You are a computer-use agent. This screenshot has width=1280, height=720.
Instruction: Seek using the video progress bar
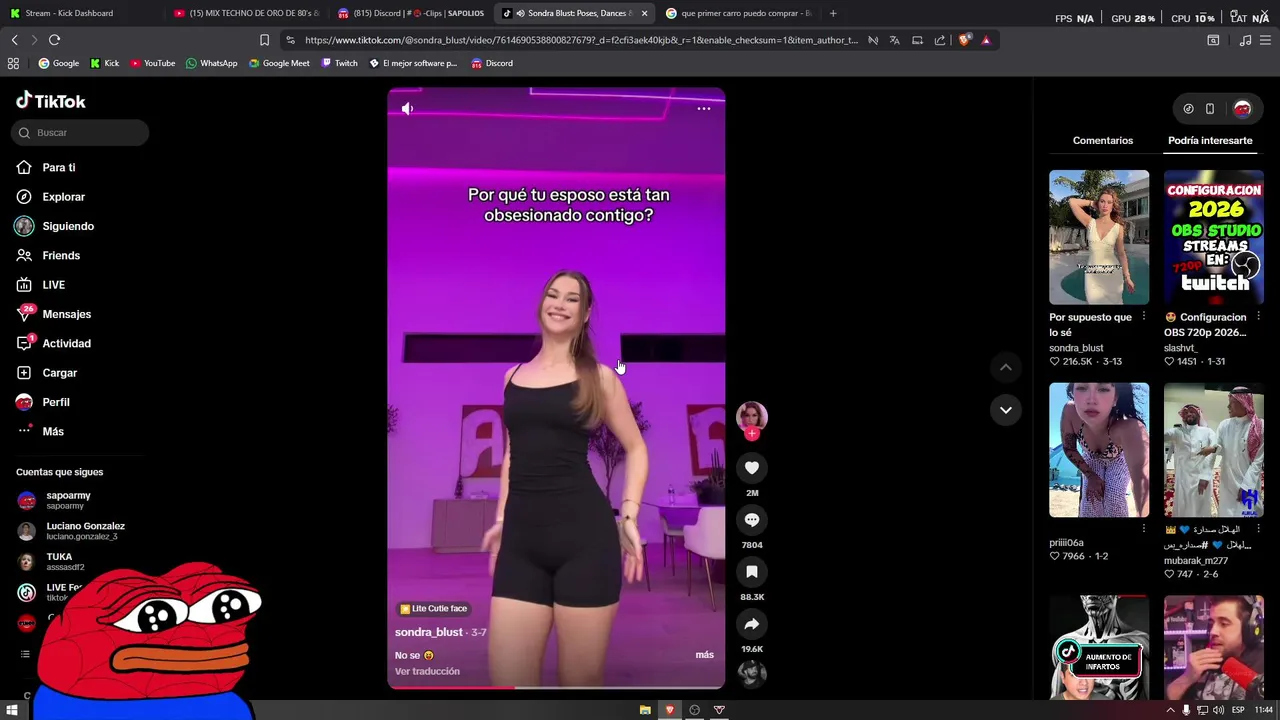pos(556,687)
